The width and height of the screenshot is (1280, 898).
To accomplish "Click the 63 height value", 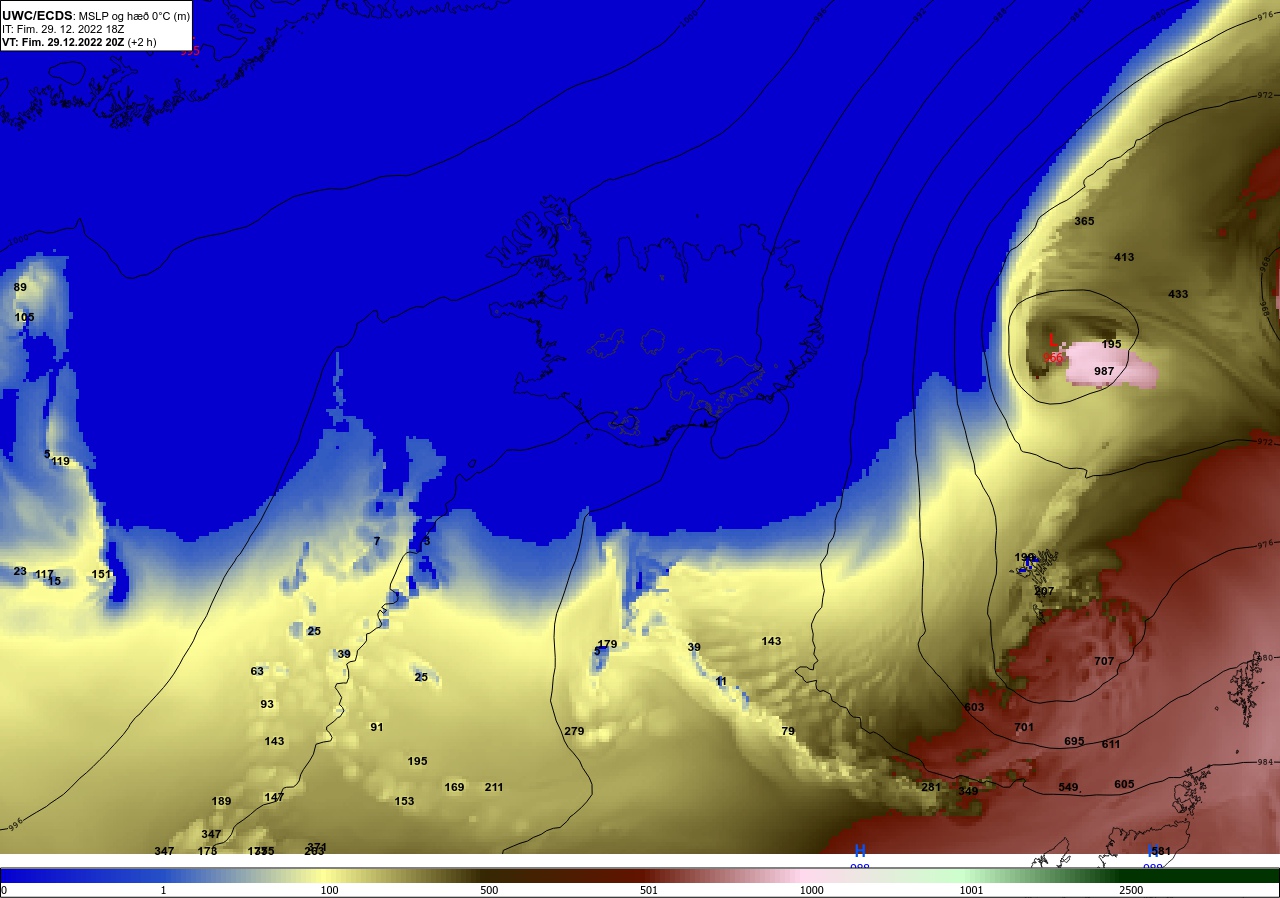I will pyautogui.click(x=257, y=671).
